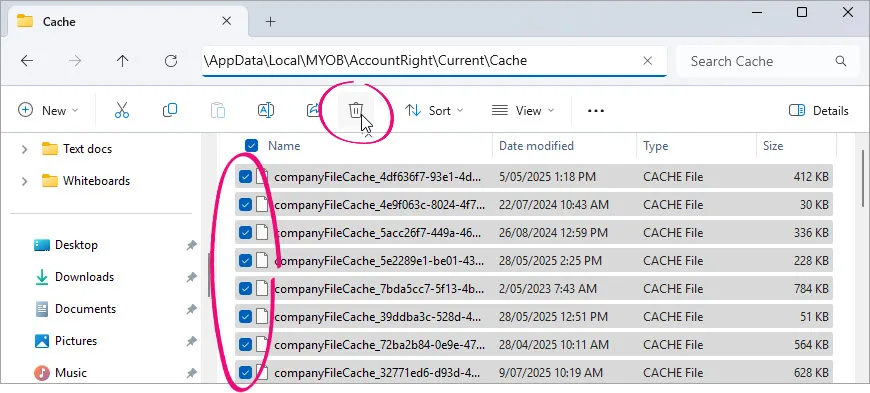Click the Share icon in toolbar

tap(313, 110)
